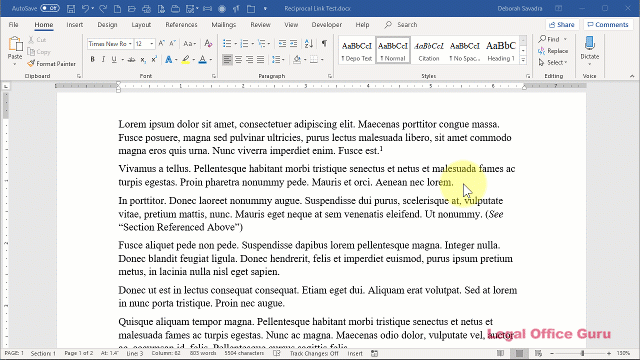Open the Find dropdown arrow
Screen dimensions: 640x360
coord(565,39)
